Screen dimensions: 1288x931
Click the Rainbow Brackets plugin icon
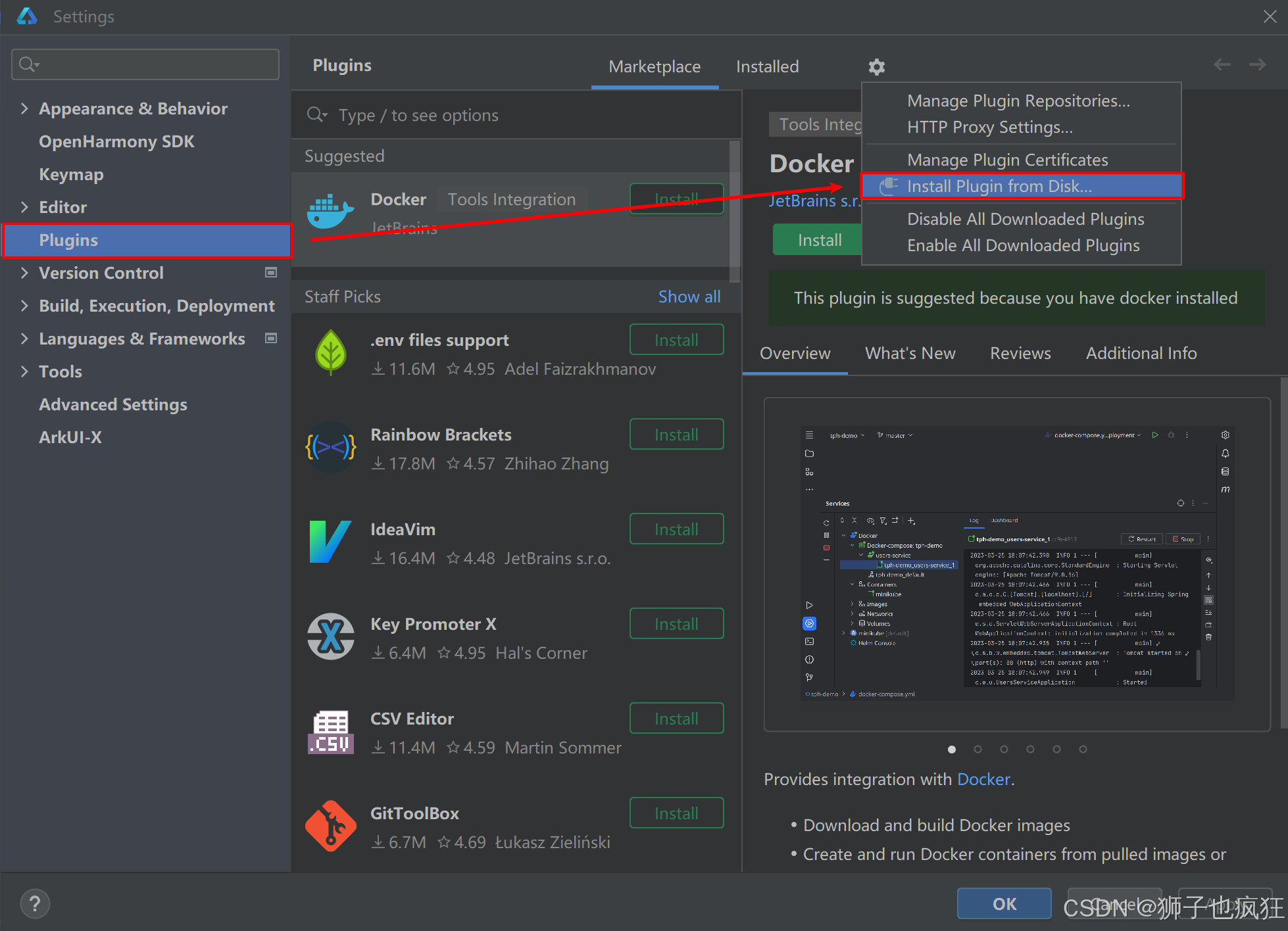pyautogui.click(x=330, y=448)
